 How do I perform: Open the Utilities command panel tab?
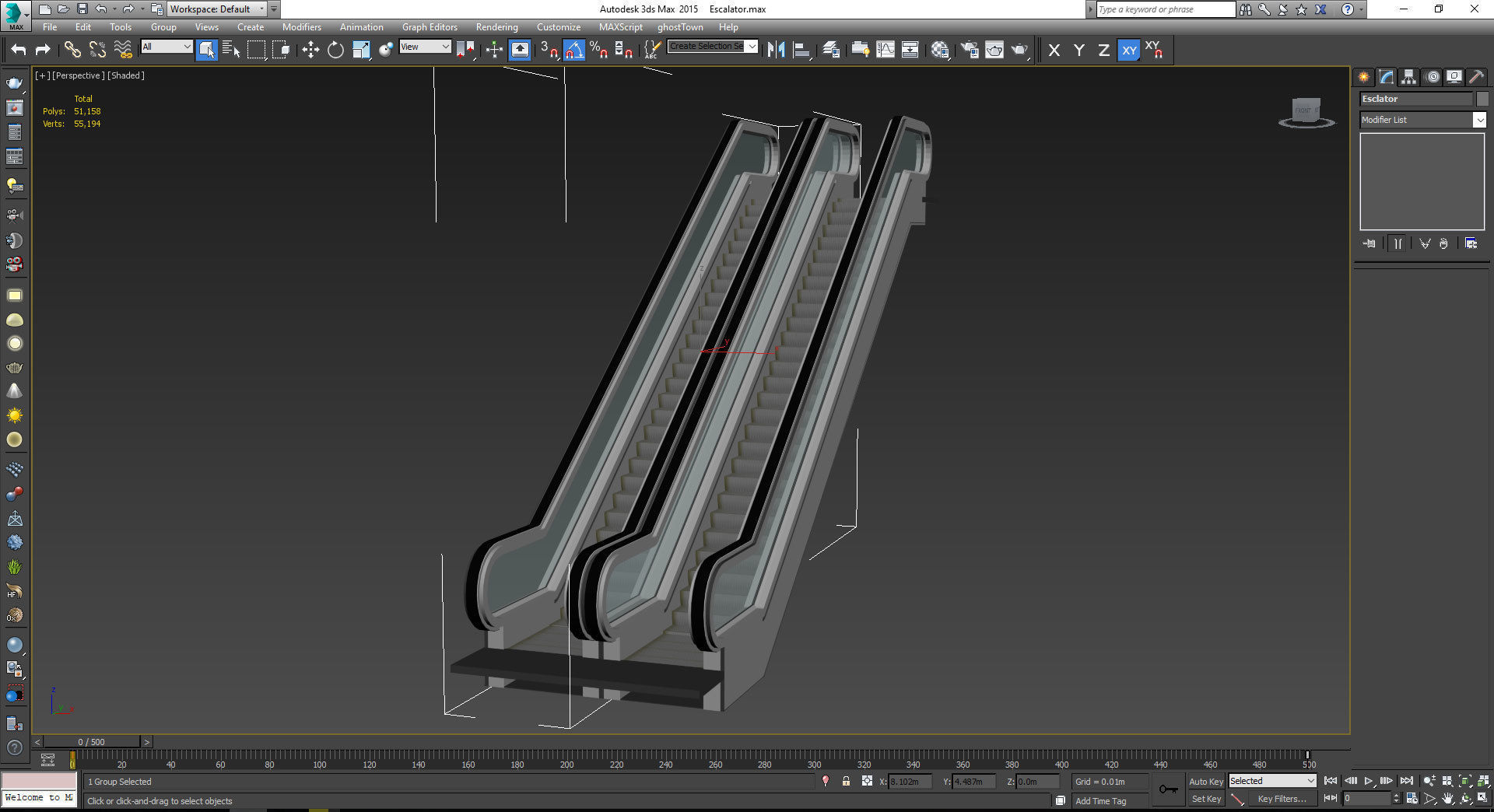coord(1476,77)
